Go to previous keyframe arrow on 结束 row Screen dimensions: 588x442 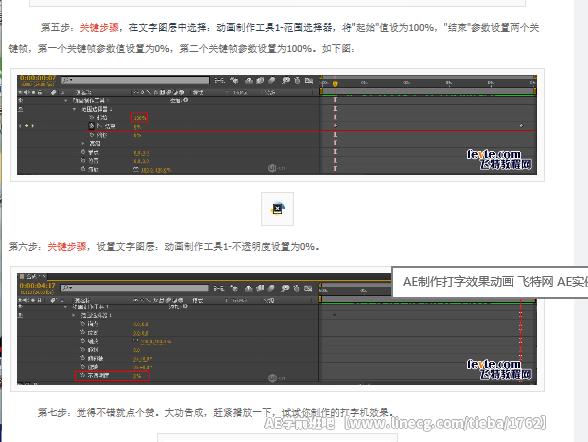click(20, 126)
